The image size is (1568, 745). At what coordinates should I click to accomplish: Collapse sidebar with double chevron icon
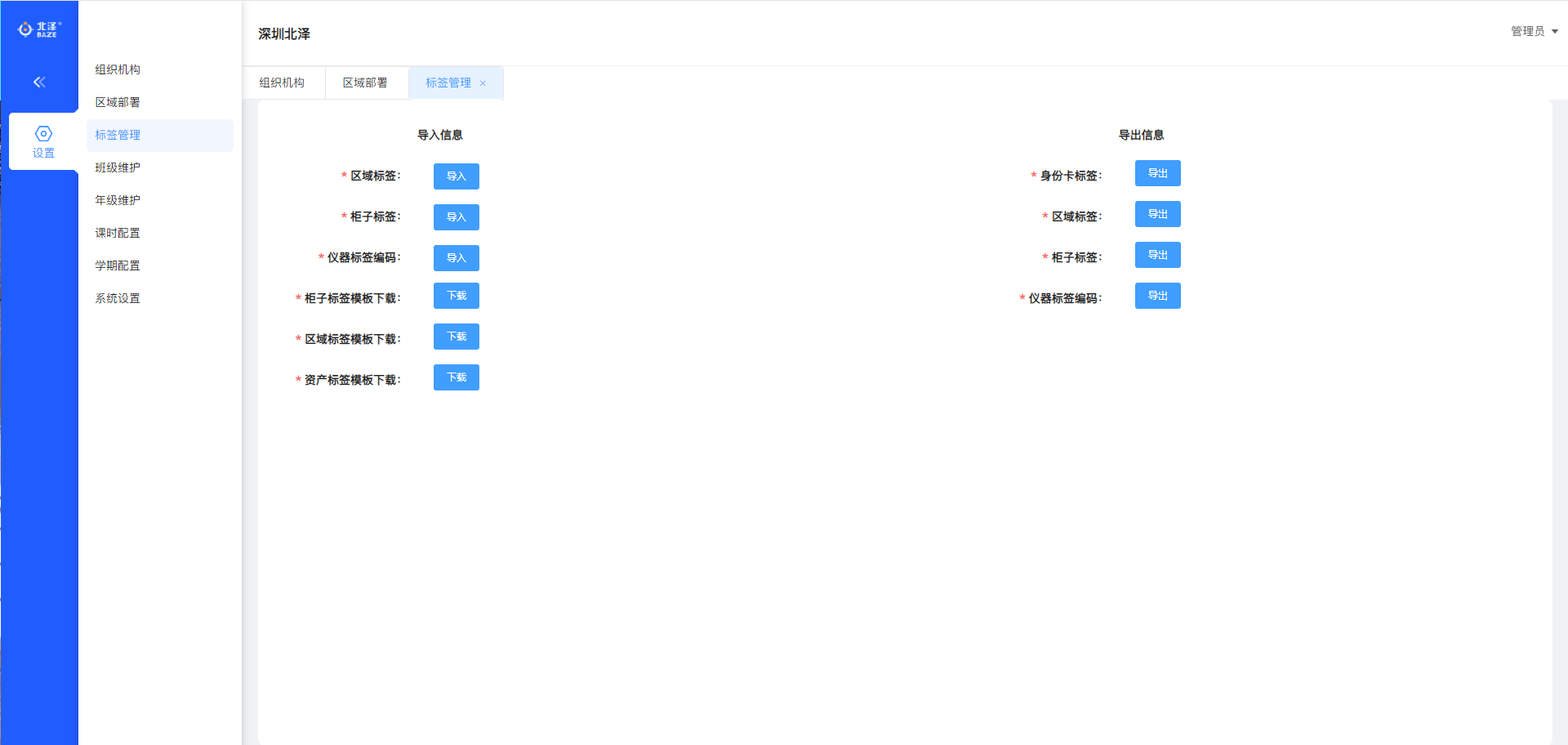39,82
